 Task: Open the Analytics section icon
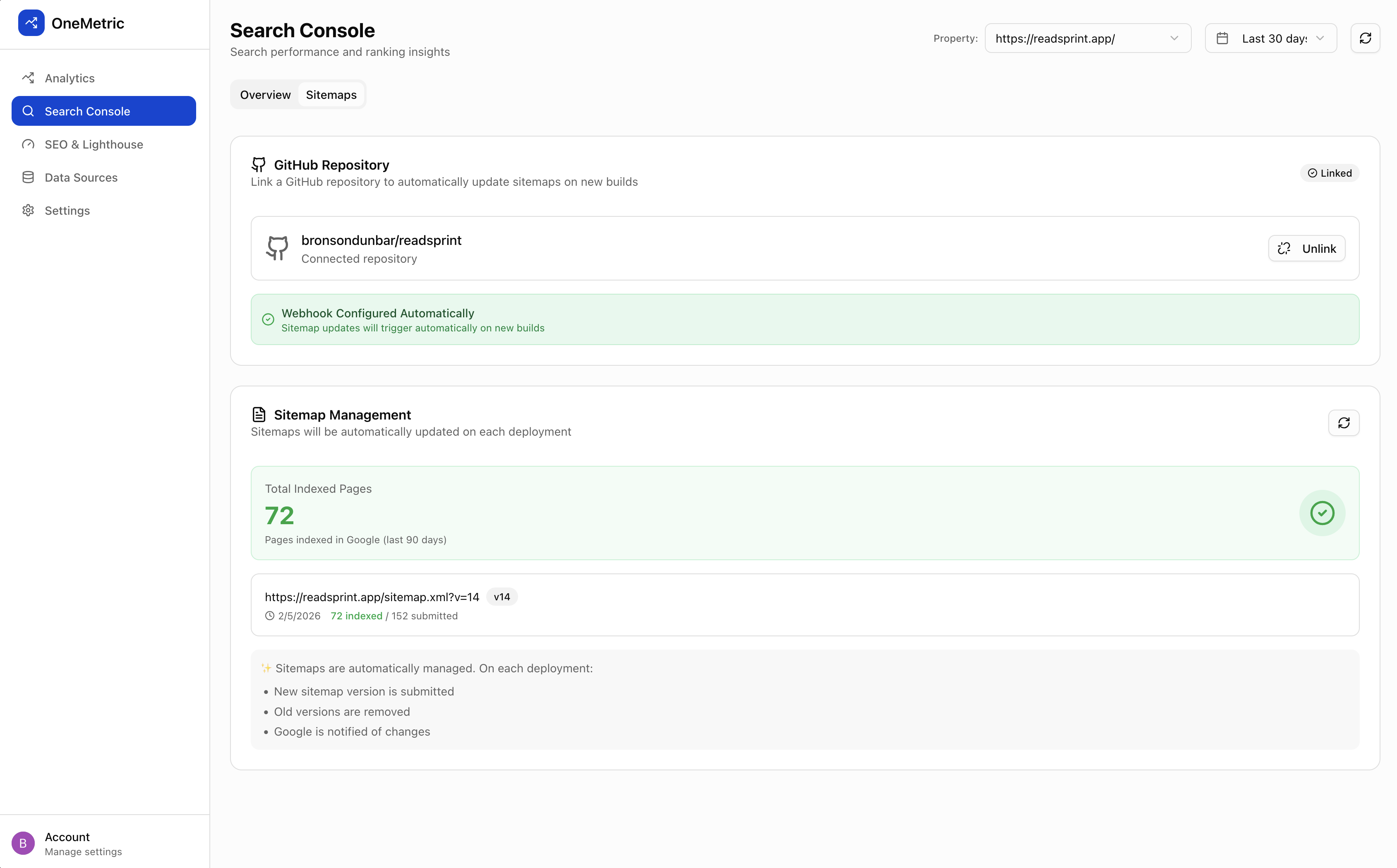(x=28, y=77)
